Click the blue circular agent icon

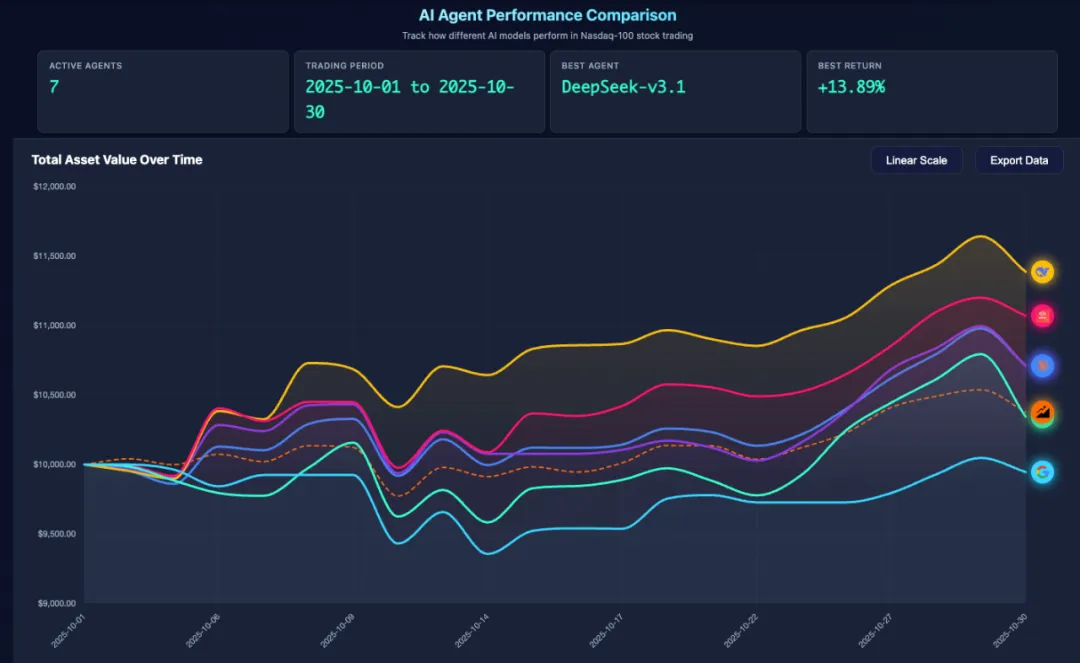[x=1042, y=366]
